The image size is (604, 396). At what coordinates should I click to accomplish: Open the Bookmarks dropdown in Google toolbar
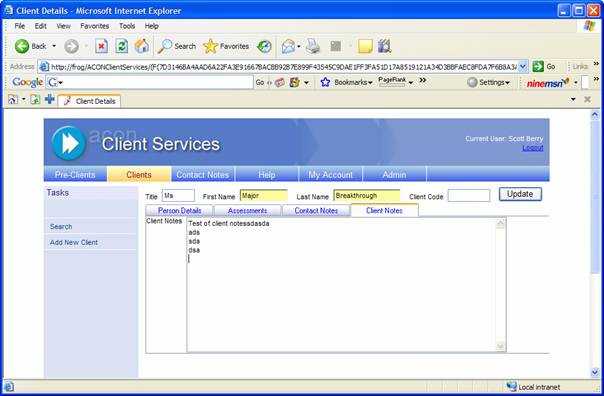346,82
